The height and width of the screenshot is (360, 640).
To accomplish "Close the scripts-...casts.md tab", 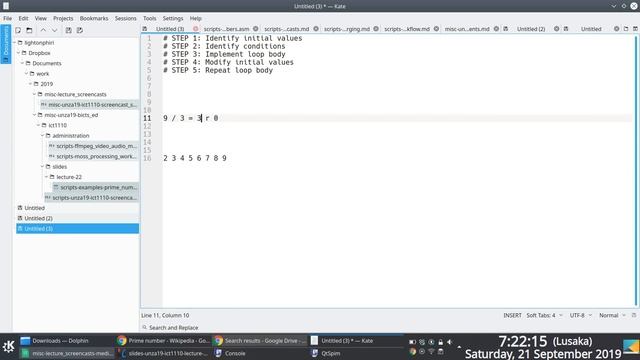I will (316, 29).
